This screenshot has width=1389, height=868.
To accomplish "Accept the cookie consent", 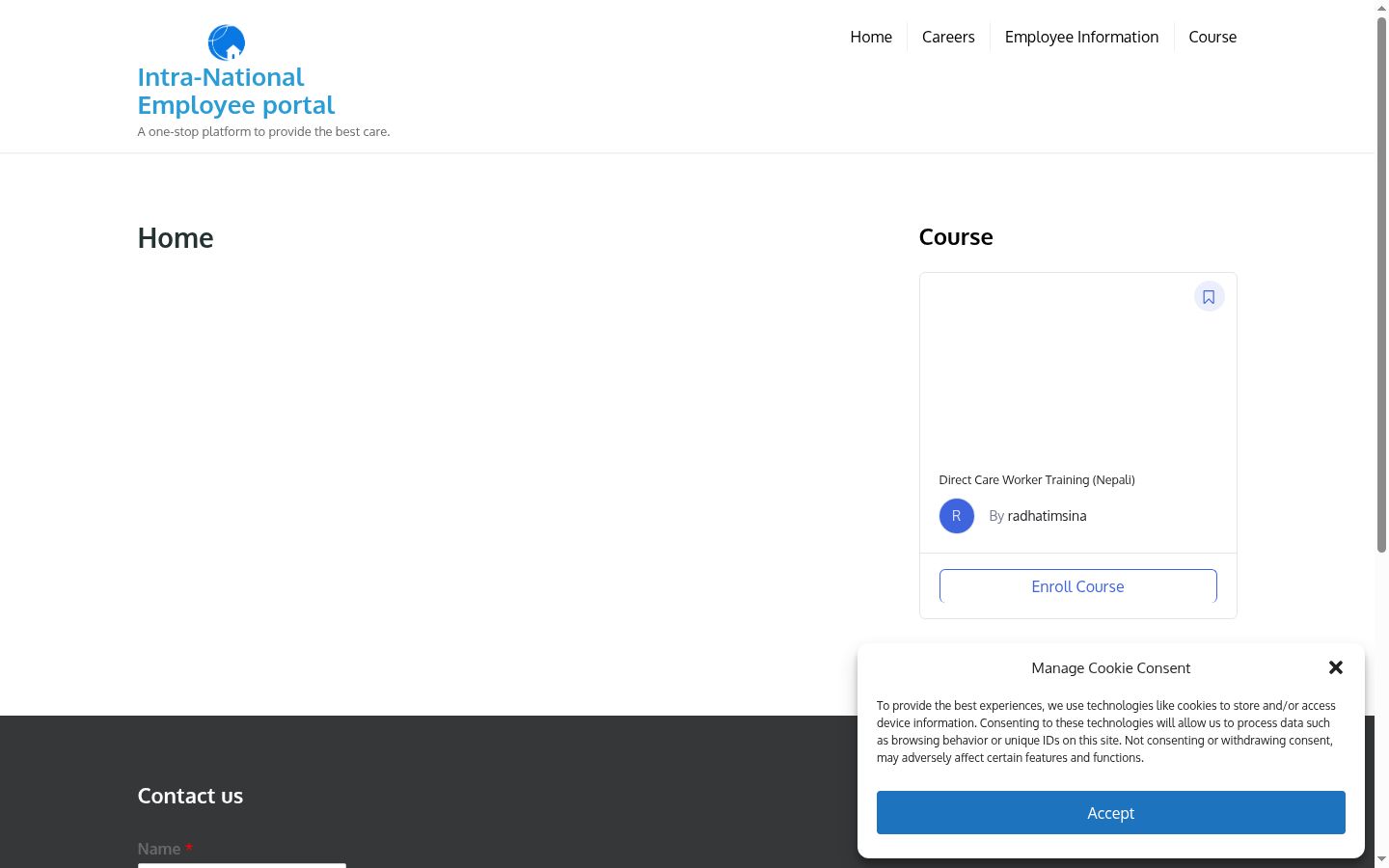I will (x=1110, y=812).
